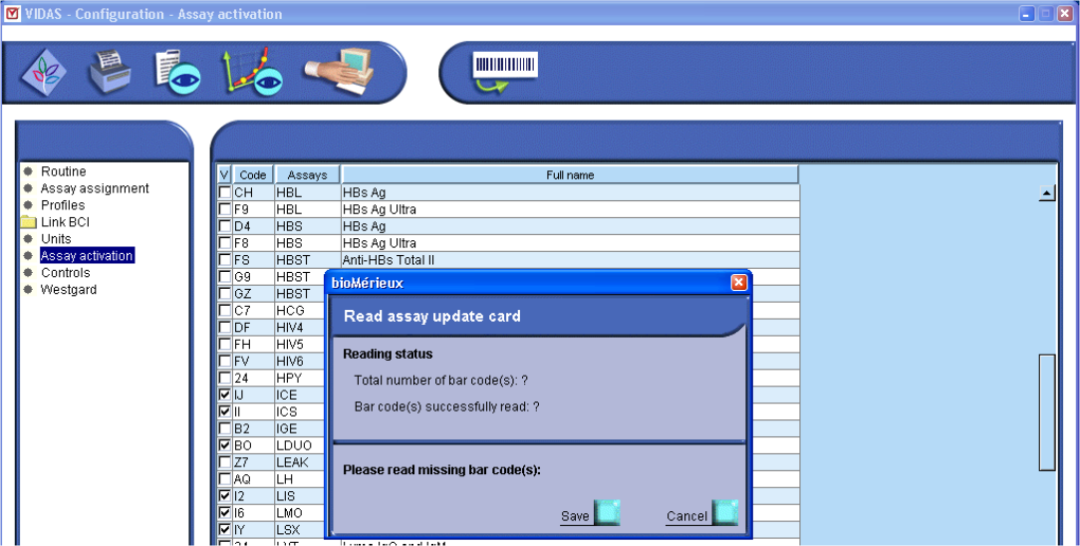Click the vertical scrollbar thumb

(x=1047, y=411)
